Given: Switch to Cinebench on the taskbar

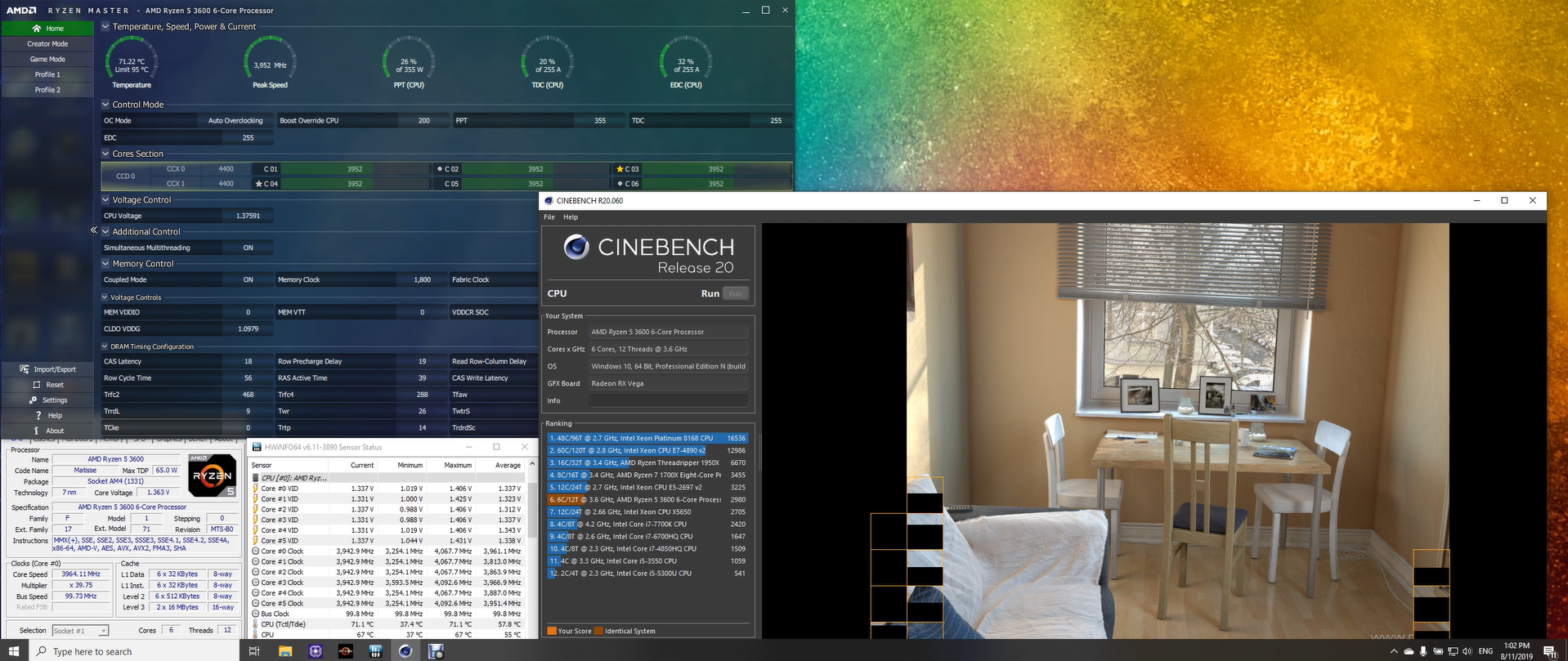Looking at the screenshot, I should 405,651.
